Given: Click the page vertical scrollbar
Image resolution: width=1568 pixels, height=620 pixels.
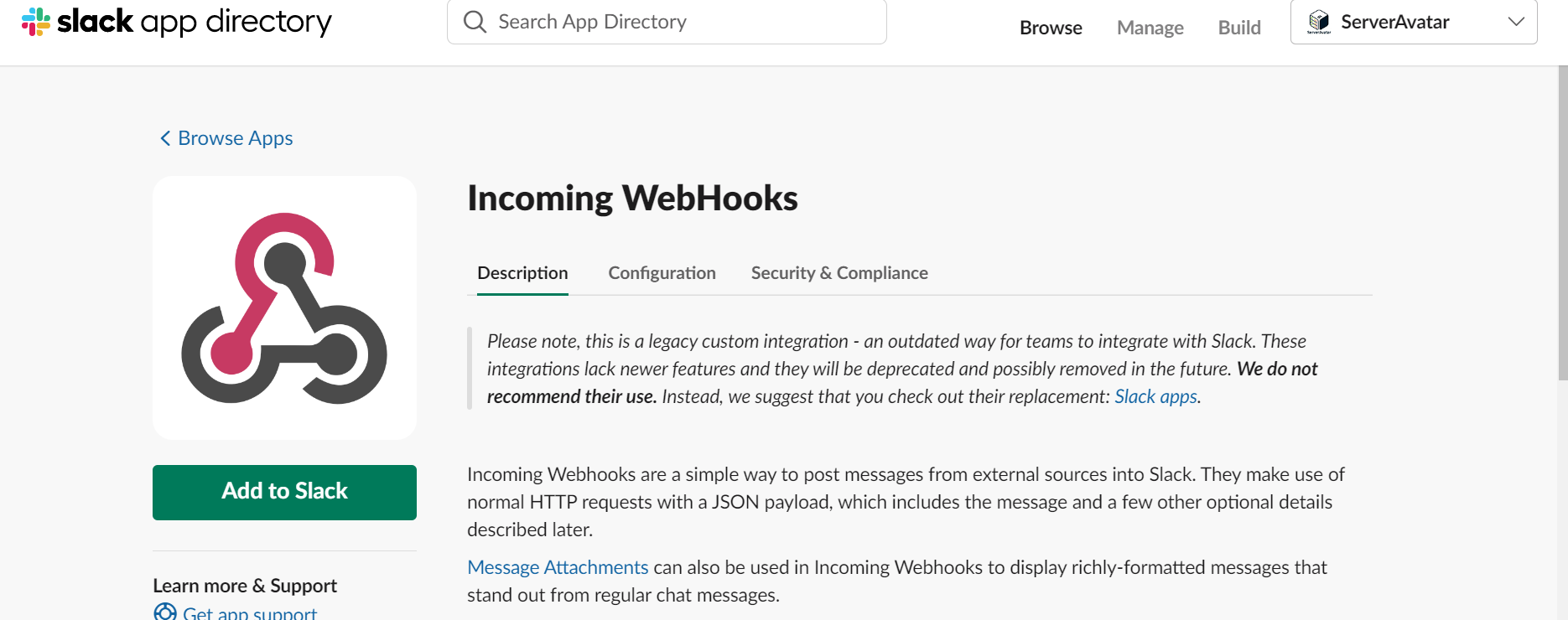Looking at the screenshot, I should coord(1562,218).
